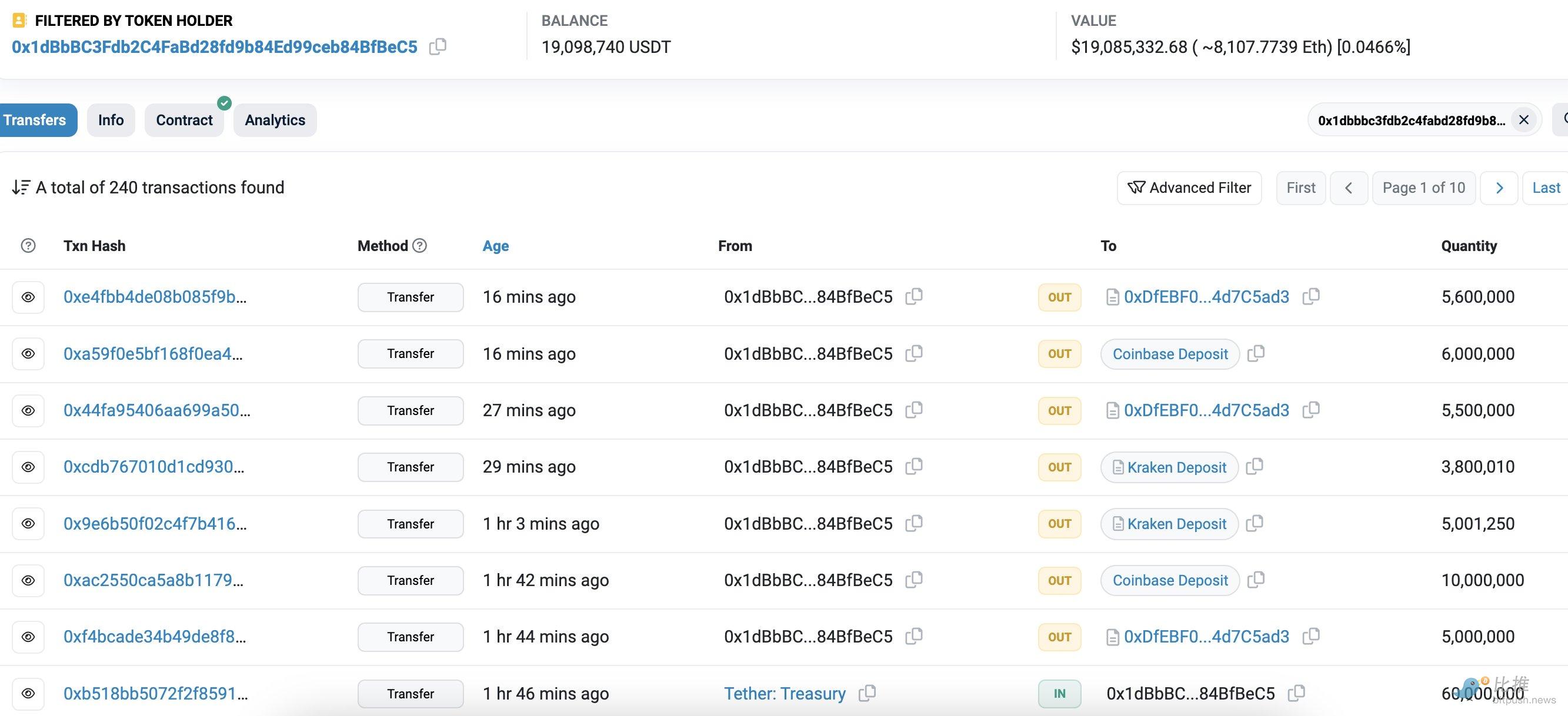Open the Contract tab
The image size is (1568, 716).
click(184, 120)
